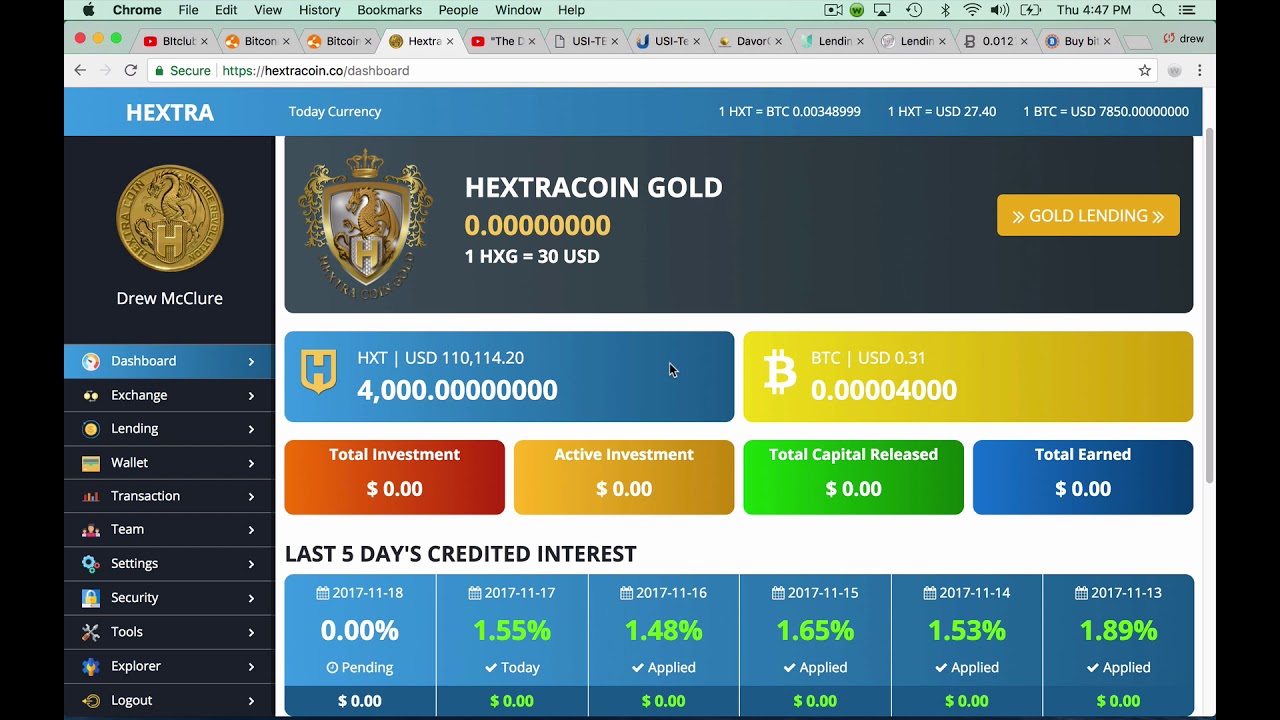Open the Dashboard sidebar icon
Screen dimensions: 1280x720
coord(91,361)
